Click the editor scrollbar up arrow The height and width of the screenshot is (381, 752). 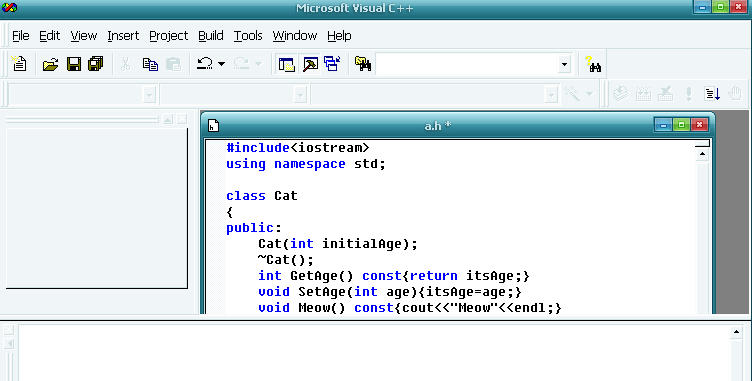(702, 154)
